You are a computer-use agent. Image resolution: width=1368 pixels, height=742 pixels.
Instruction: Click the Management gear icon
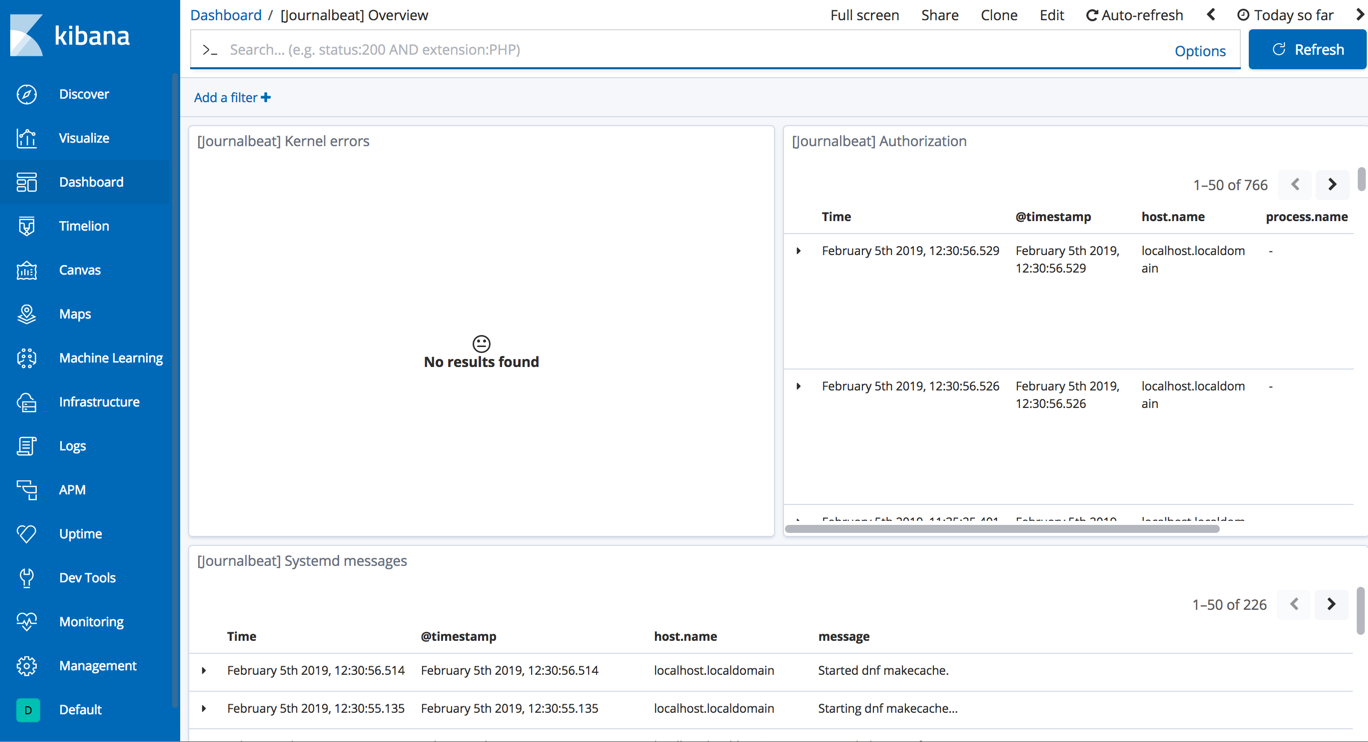click(x=27, y=666)
